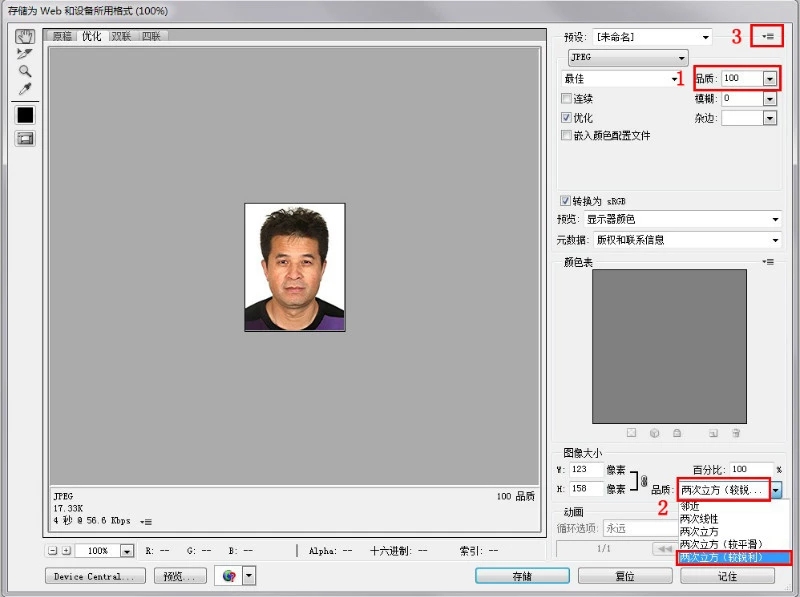Open the browser preview dropdown arrow
This screenshot has height=597, width=800.
[249, 576]
